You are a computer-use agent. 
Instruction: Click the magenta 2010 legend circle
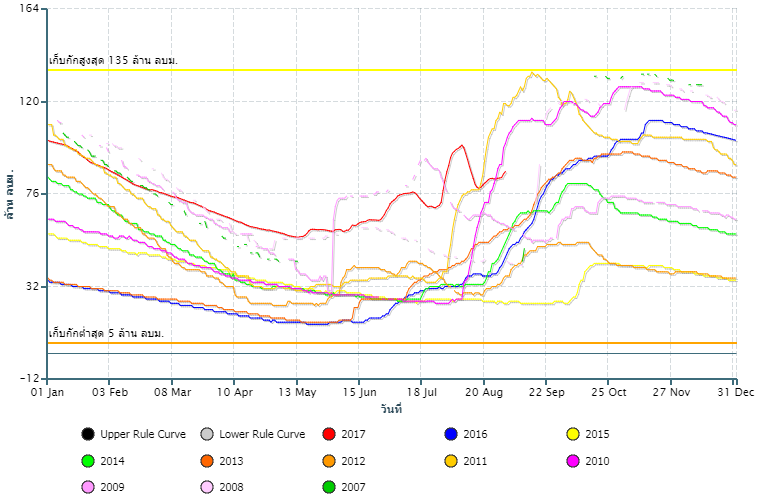(573, 461)
